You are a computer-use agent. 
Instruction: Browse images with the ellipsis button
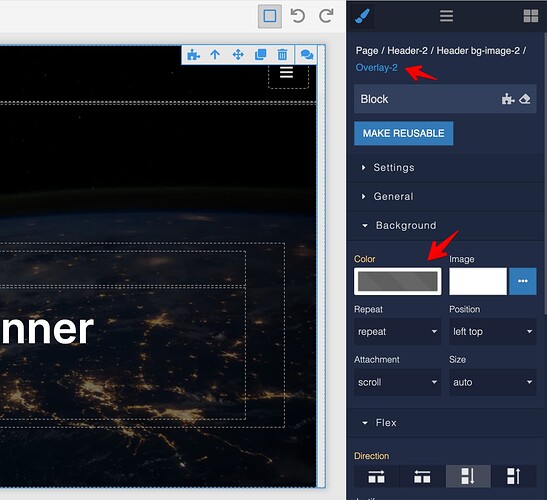pyautogui.click(x=523, y=281)
